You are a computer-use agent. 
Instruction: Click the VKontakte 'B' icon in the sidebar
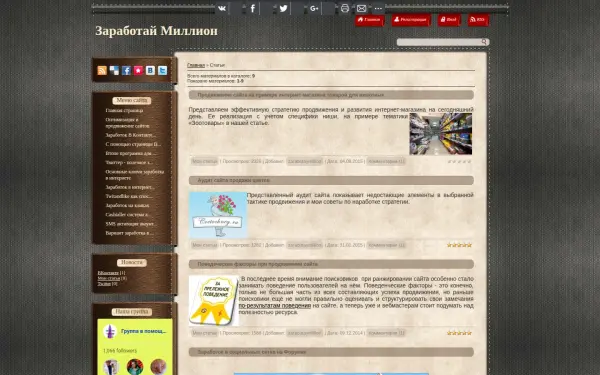tap(150, 70)
